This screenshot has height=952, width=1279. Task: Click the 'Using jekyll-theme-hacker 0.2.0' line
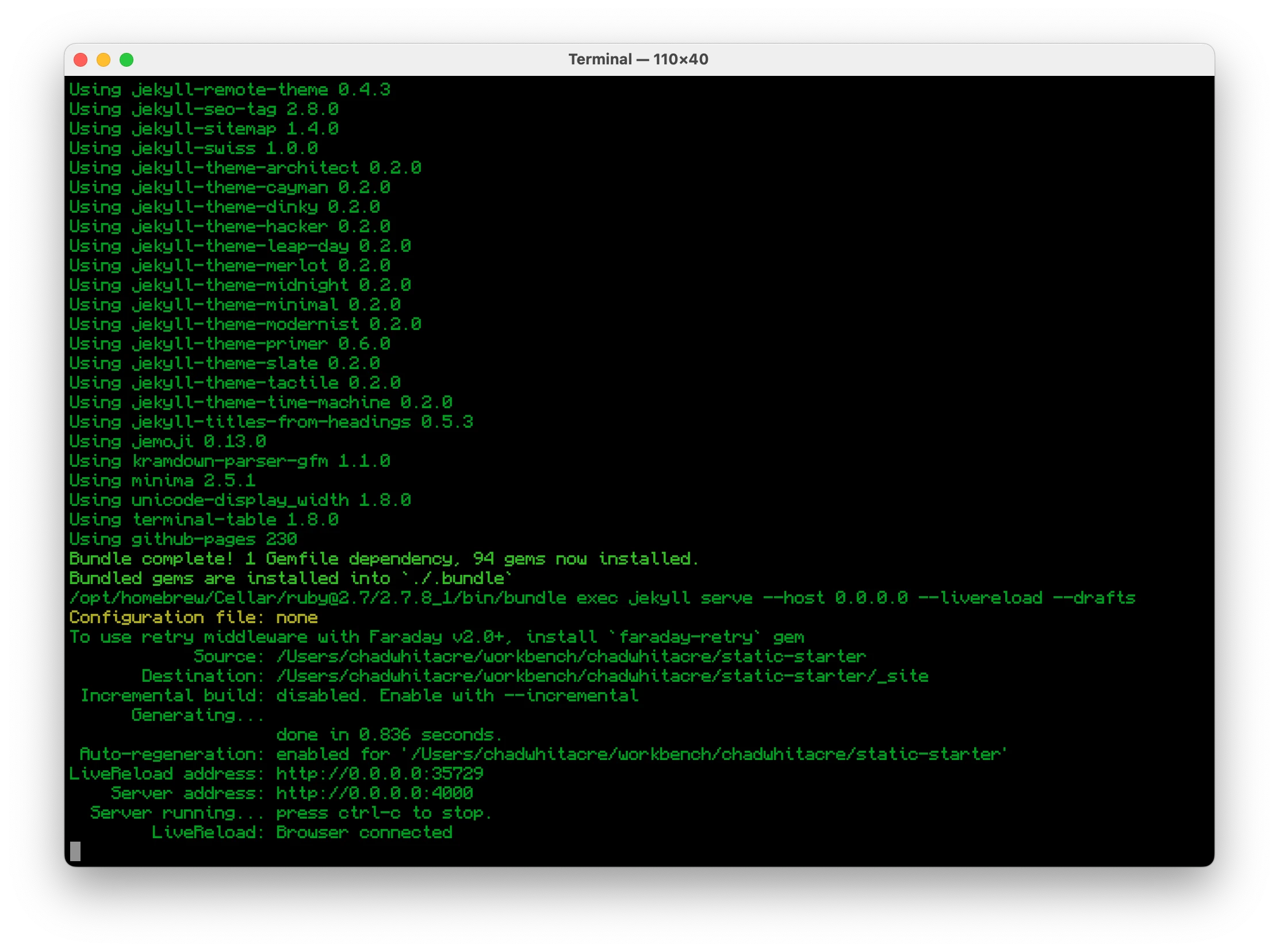pyautogui.click(x=229, y=227)
